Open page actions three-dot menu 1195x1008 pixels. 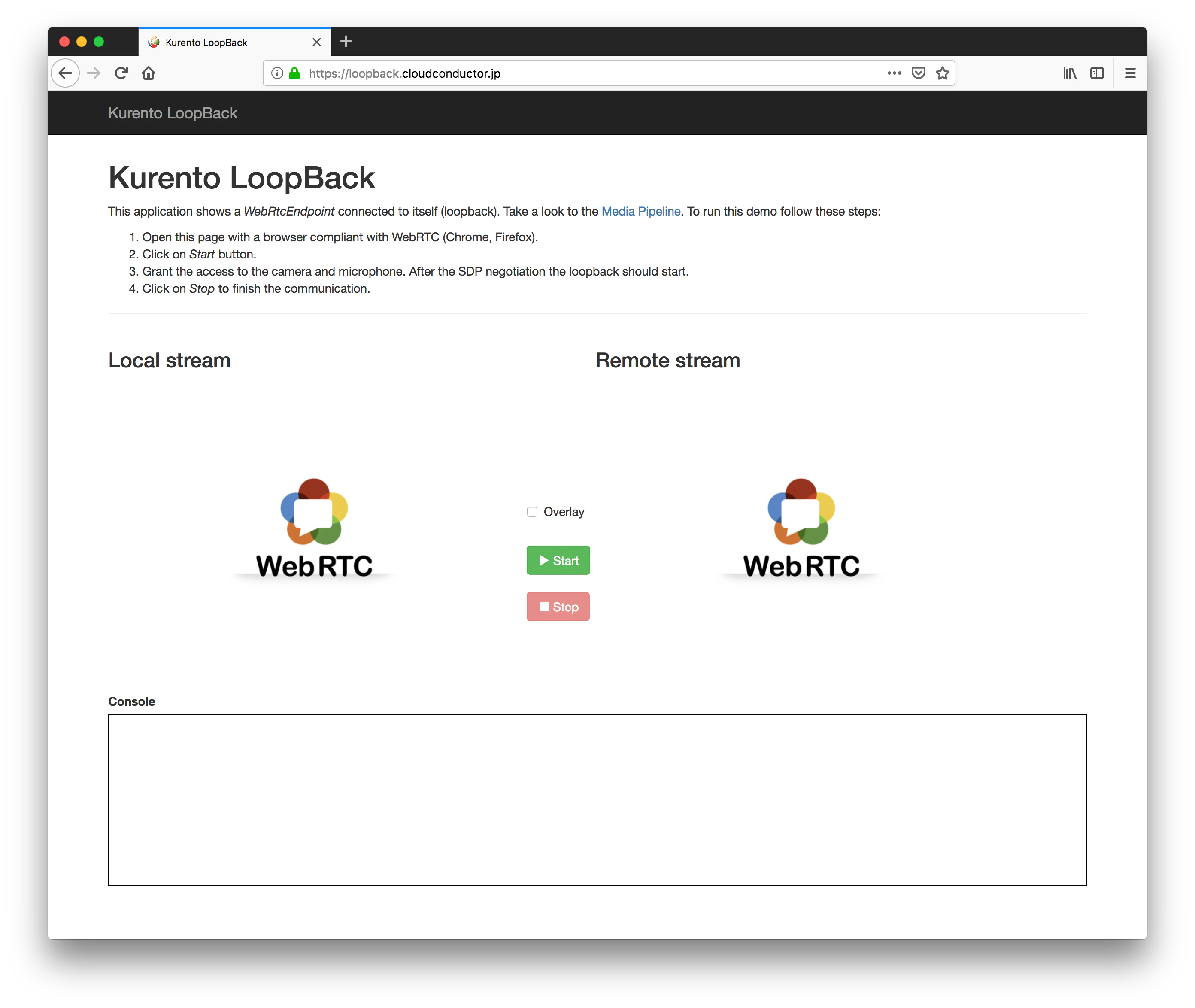pos(894,73)
